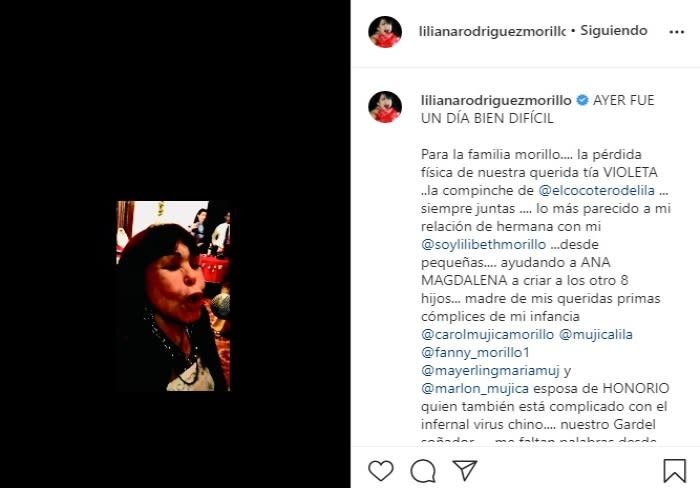Open comments with the speech bubble icon

(x=423, y=471)
